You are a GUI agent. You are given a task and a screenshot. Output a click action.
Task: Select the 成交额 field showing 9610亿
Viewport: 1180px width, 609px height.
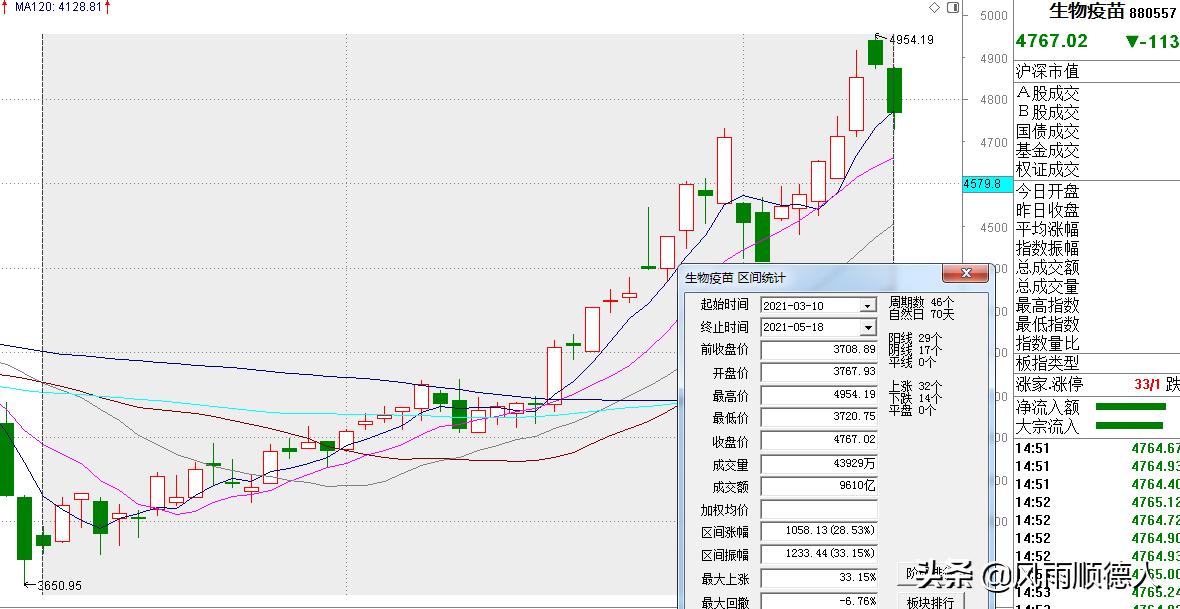pyautogui.click(x=819, y=486)
